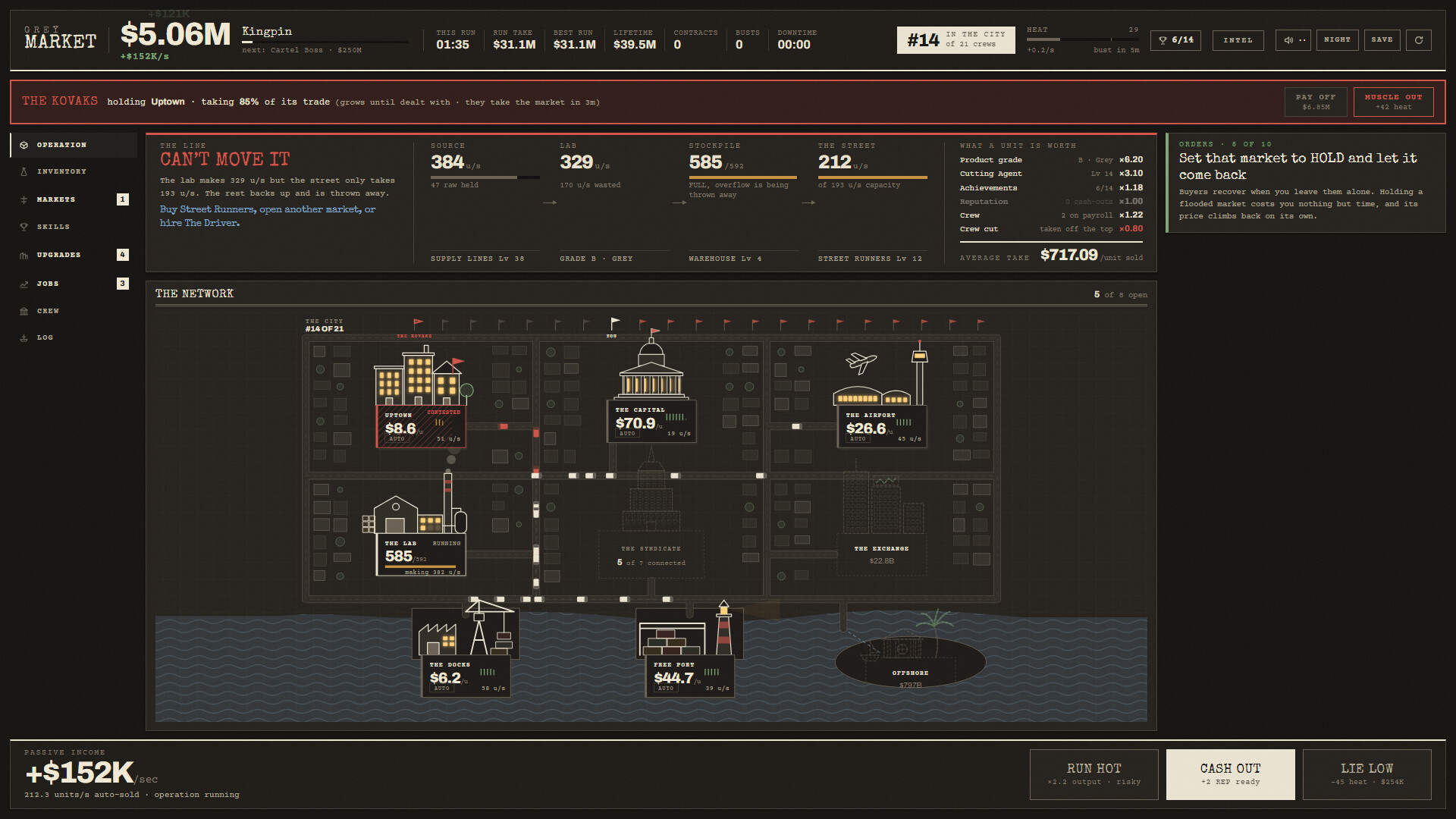Toggle AUTO on The Airport market
The height and width of the screenshot is (819, 1456).
[858, 439]
